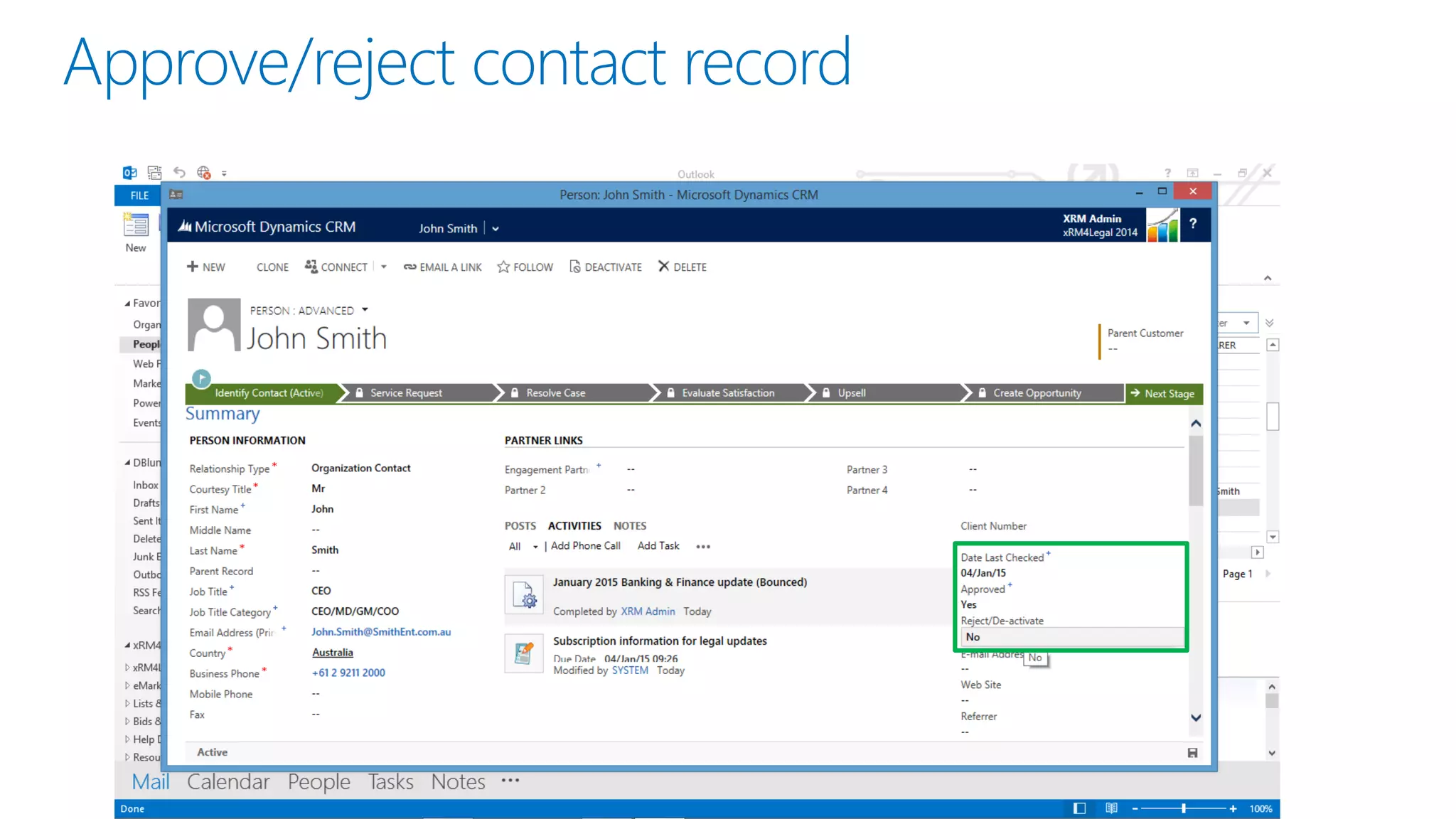
Task: Click the Outlook app icon in quick access toolbar
Action: [129, 173]
